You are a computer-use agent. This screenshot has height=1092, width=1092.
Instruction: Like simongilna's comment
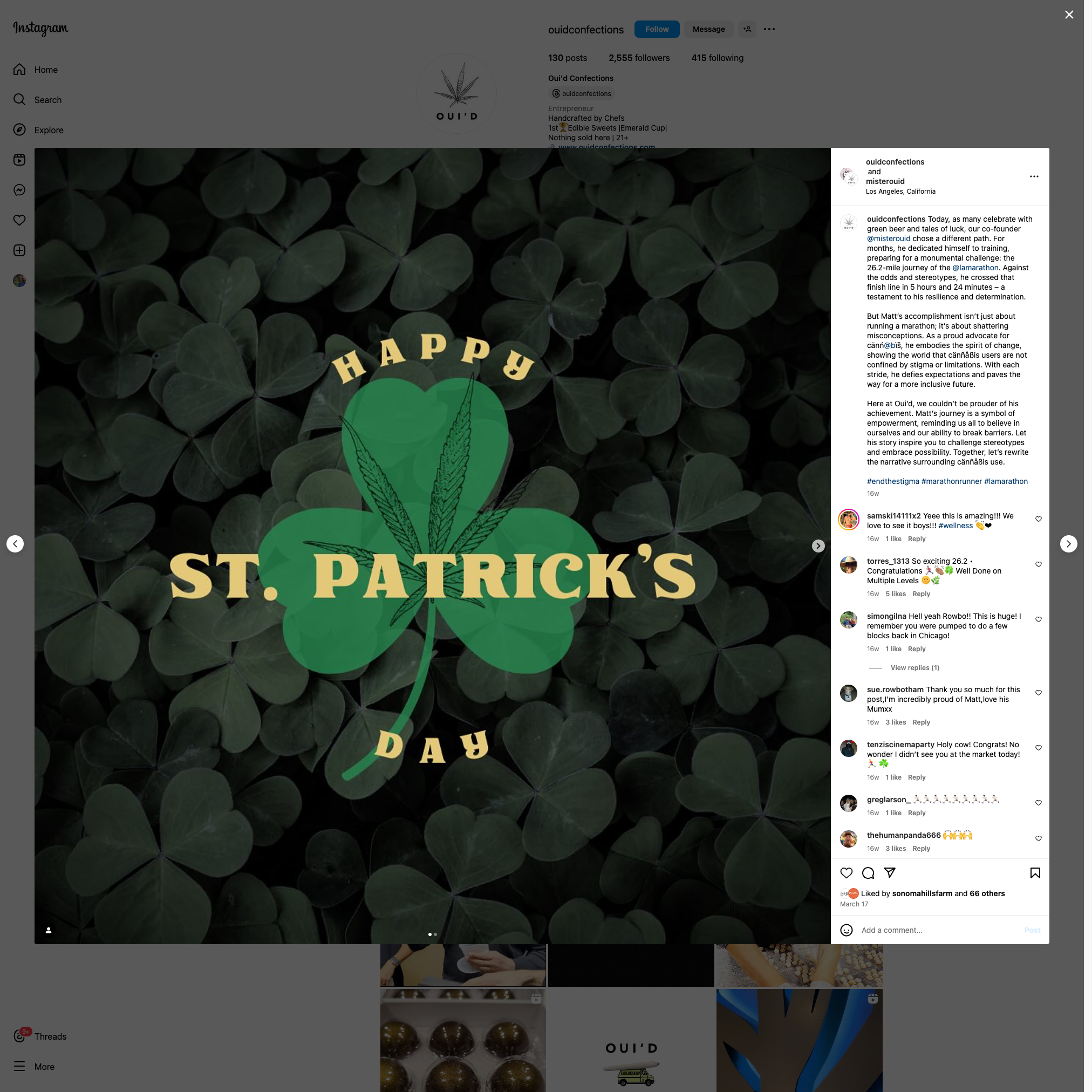1038,619
